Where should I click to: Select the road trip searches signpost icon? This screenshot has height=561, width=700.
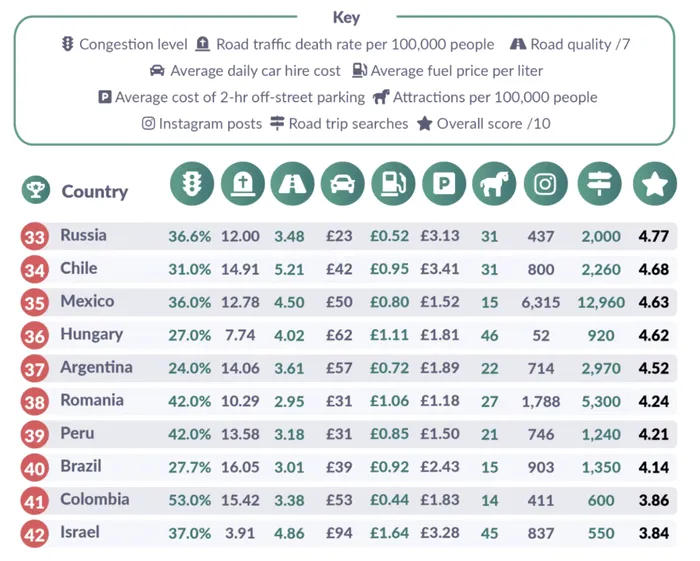coord(600,184)
